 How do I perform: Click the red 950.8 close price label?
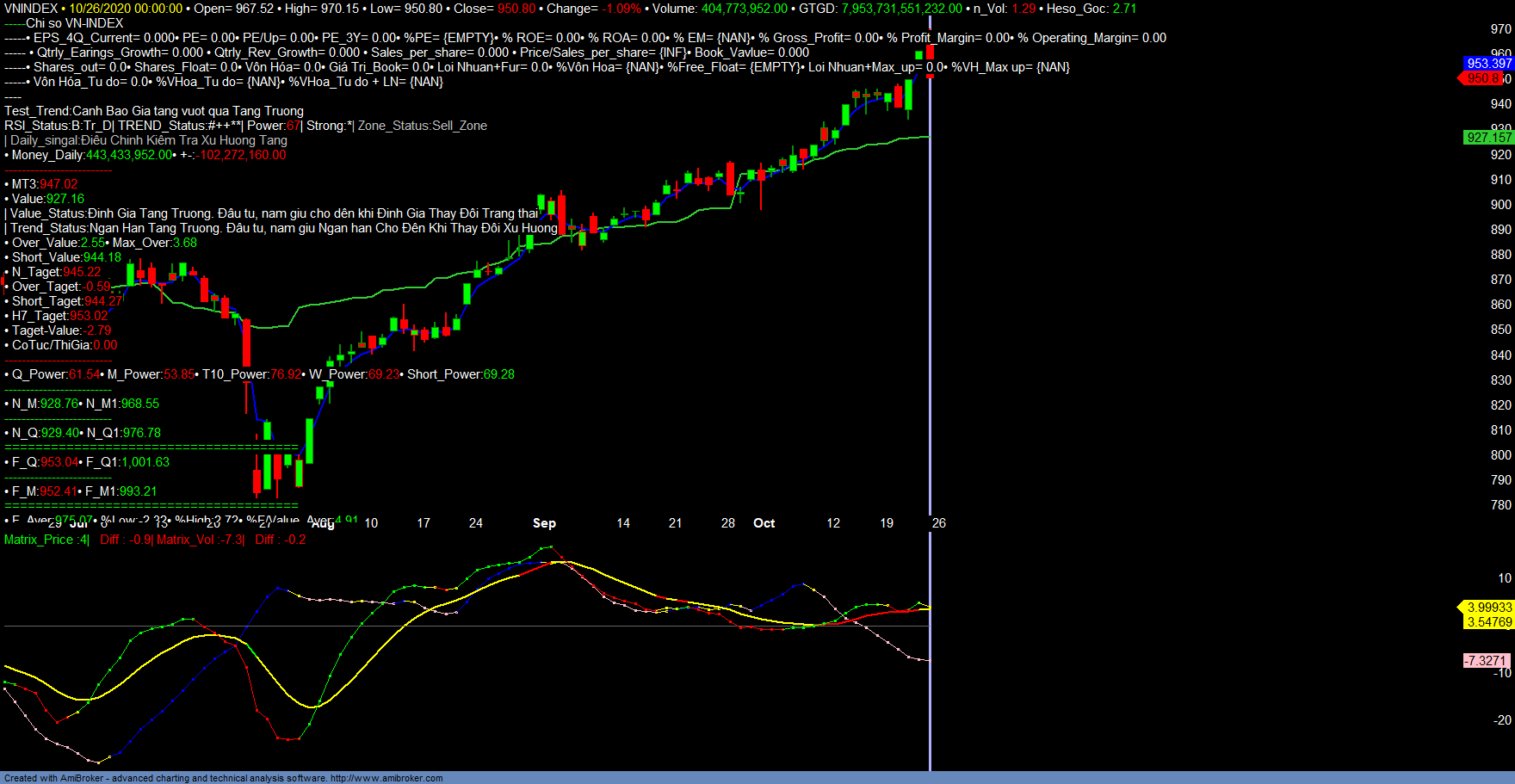pos(1482,78)
